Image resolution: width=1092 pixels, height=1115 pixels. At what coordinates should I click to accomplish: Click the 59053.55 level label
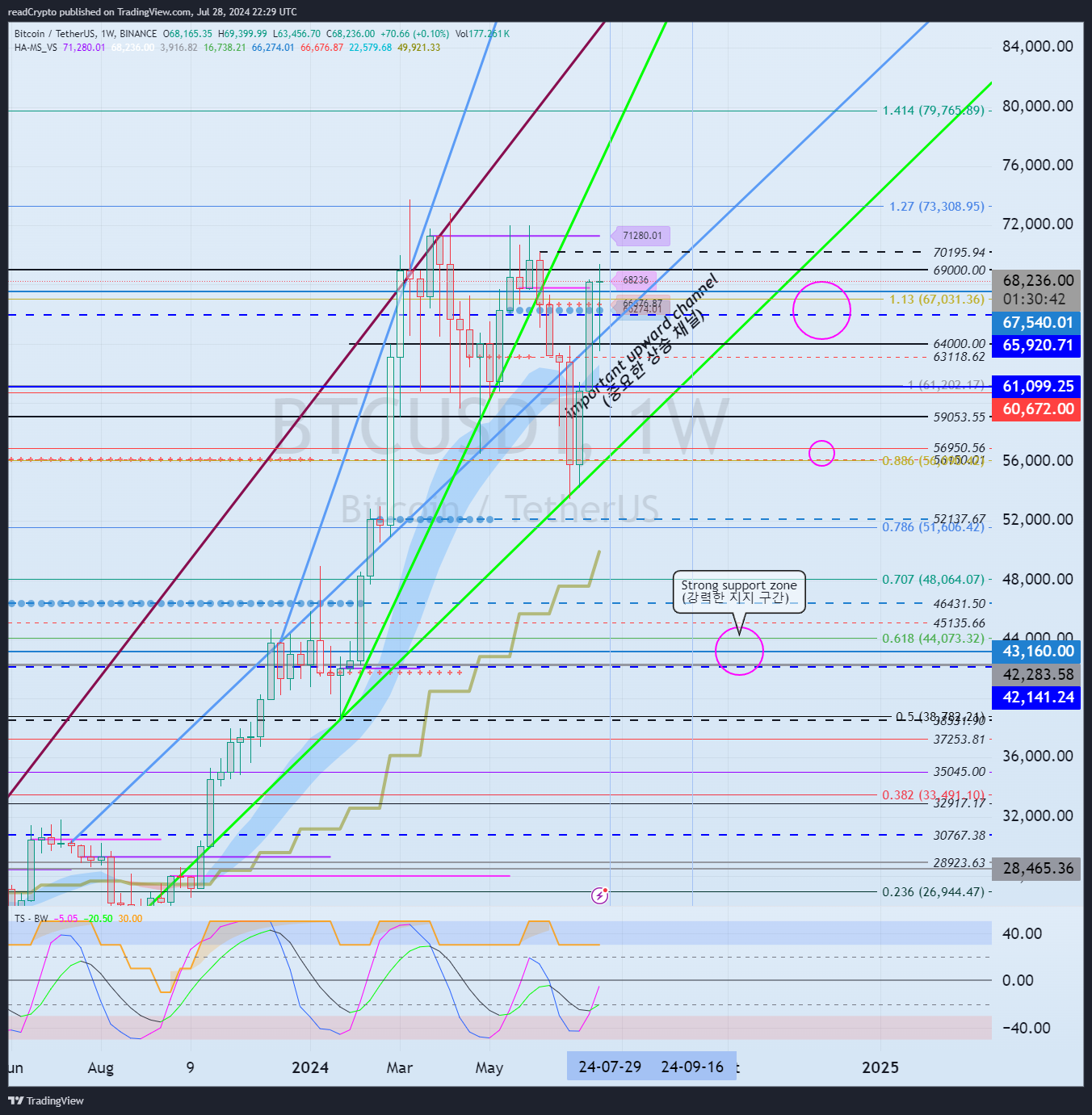(x=959, y=417)
